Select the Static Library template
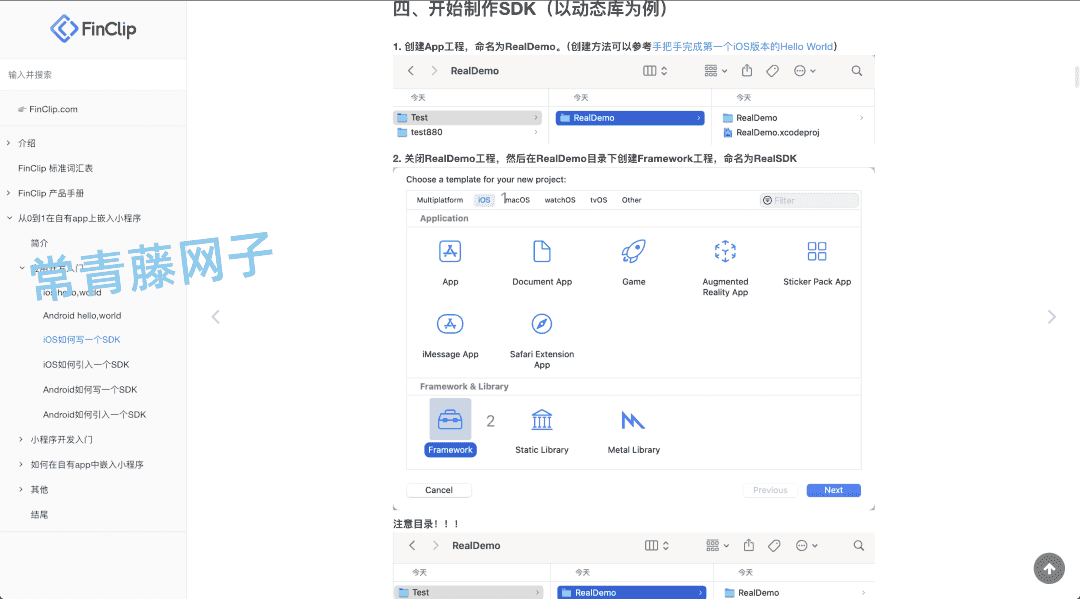 (x=542, y=432)
